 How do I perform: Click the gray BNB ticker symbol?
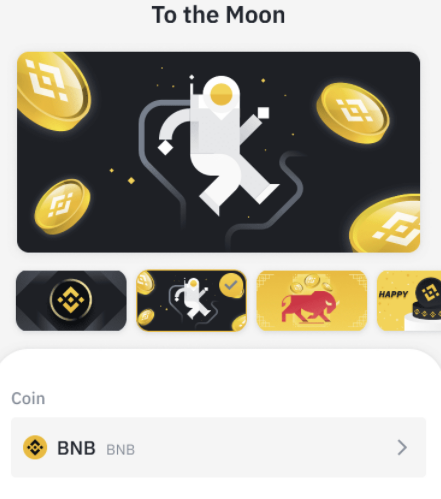tap(121, 450)
